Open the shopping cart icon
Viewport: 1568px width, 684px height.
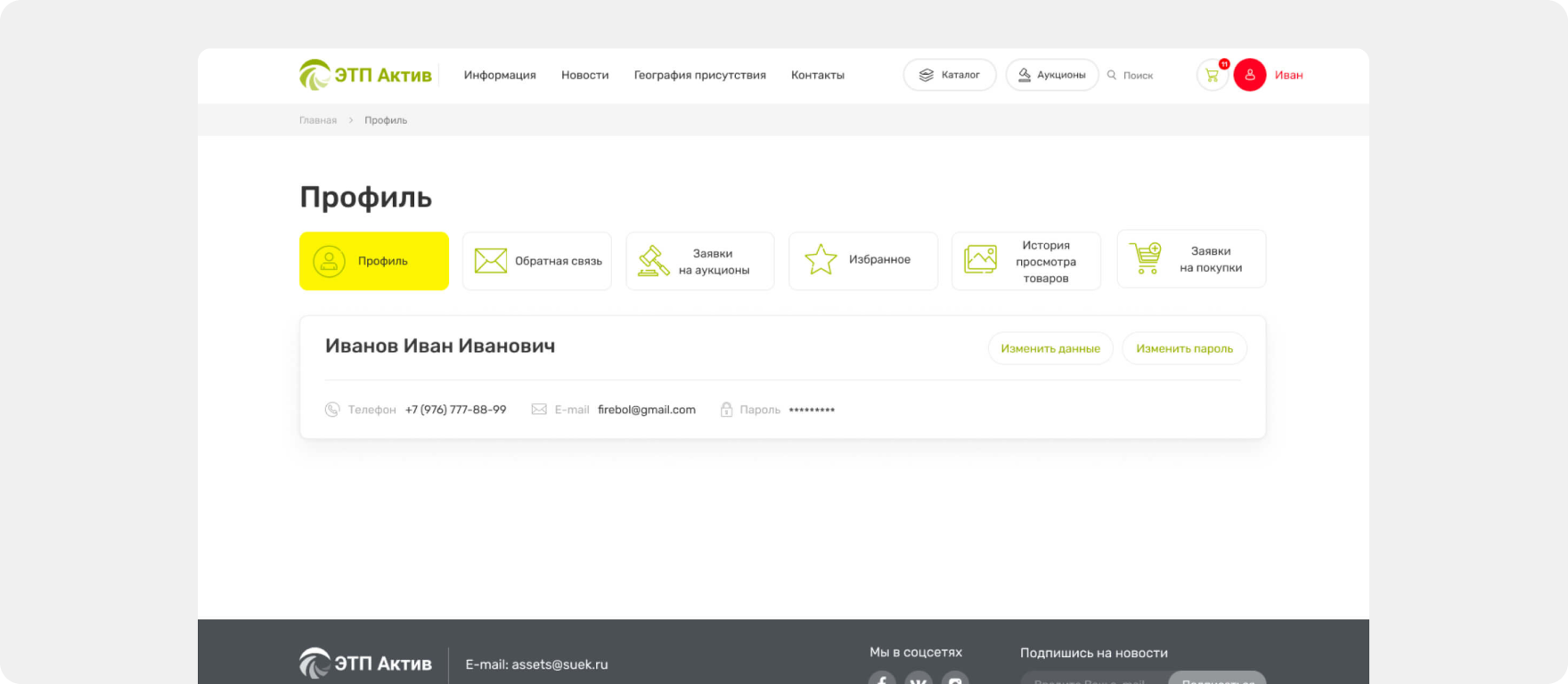pyautogui.click(x=1212, y=76)
